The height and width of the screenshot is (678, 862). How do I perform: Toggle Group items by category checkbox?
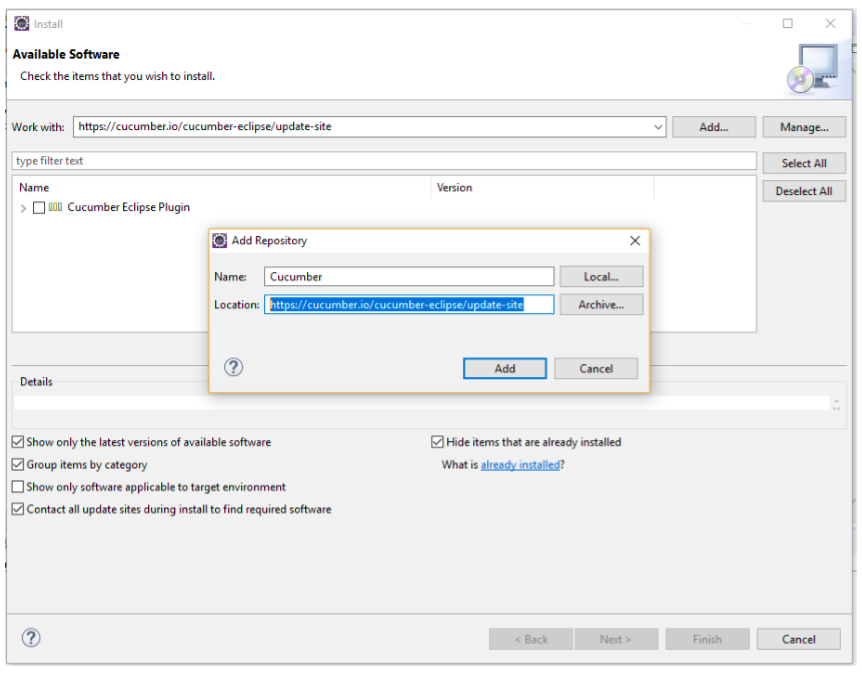pos(18,464)
